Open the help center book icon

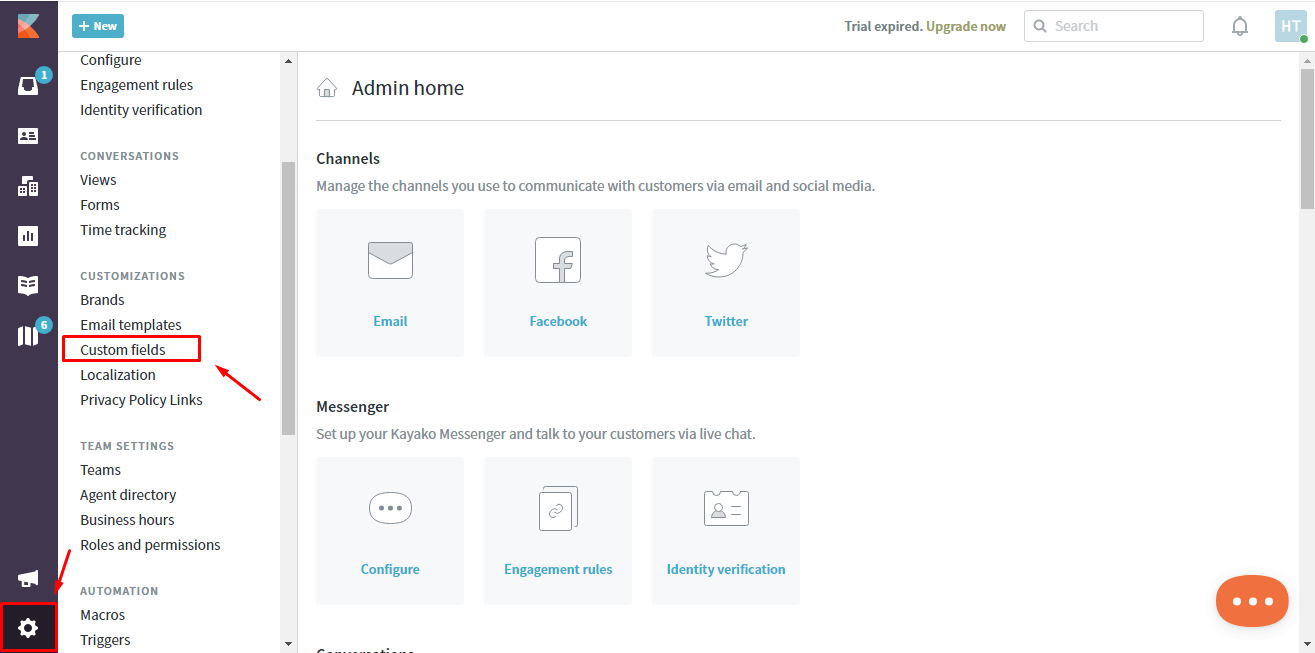(28, 286)
